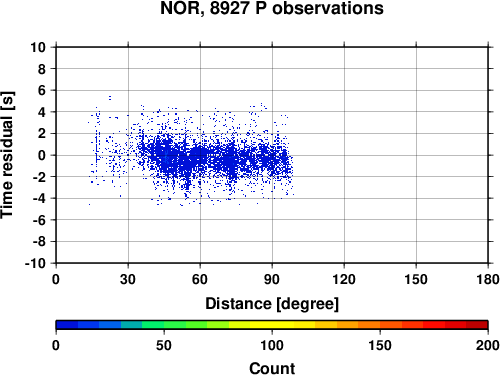Click the dark red end of colorbar
Viewport: 500px width, 375px height.
click(x=477, y=324)
